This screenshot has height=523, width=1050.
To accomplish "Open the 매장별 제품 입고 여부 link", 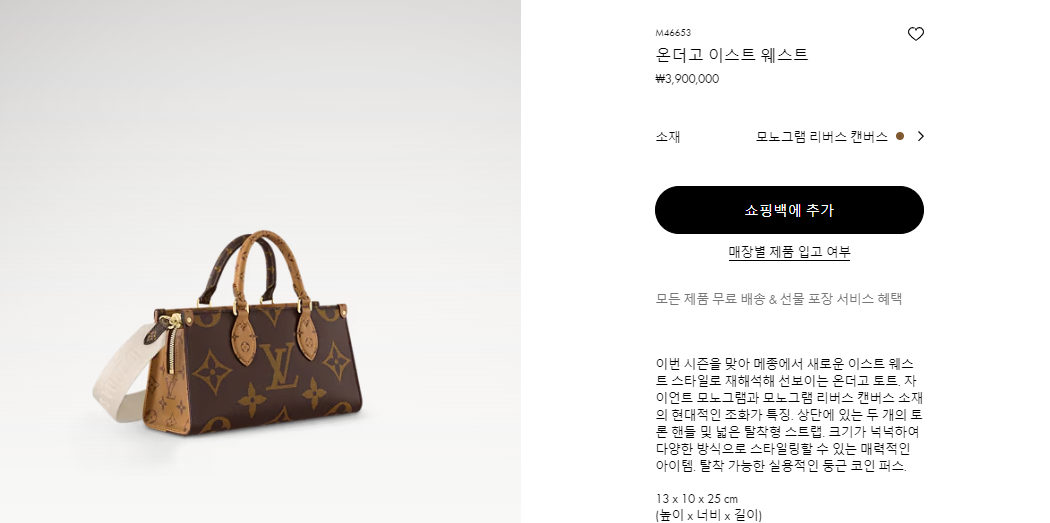I will point(789,252).
